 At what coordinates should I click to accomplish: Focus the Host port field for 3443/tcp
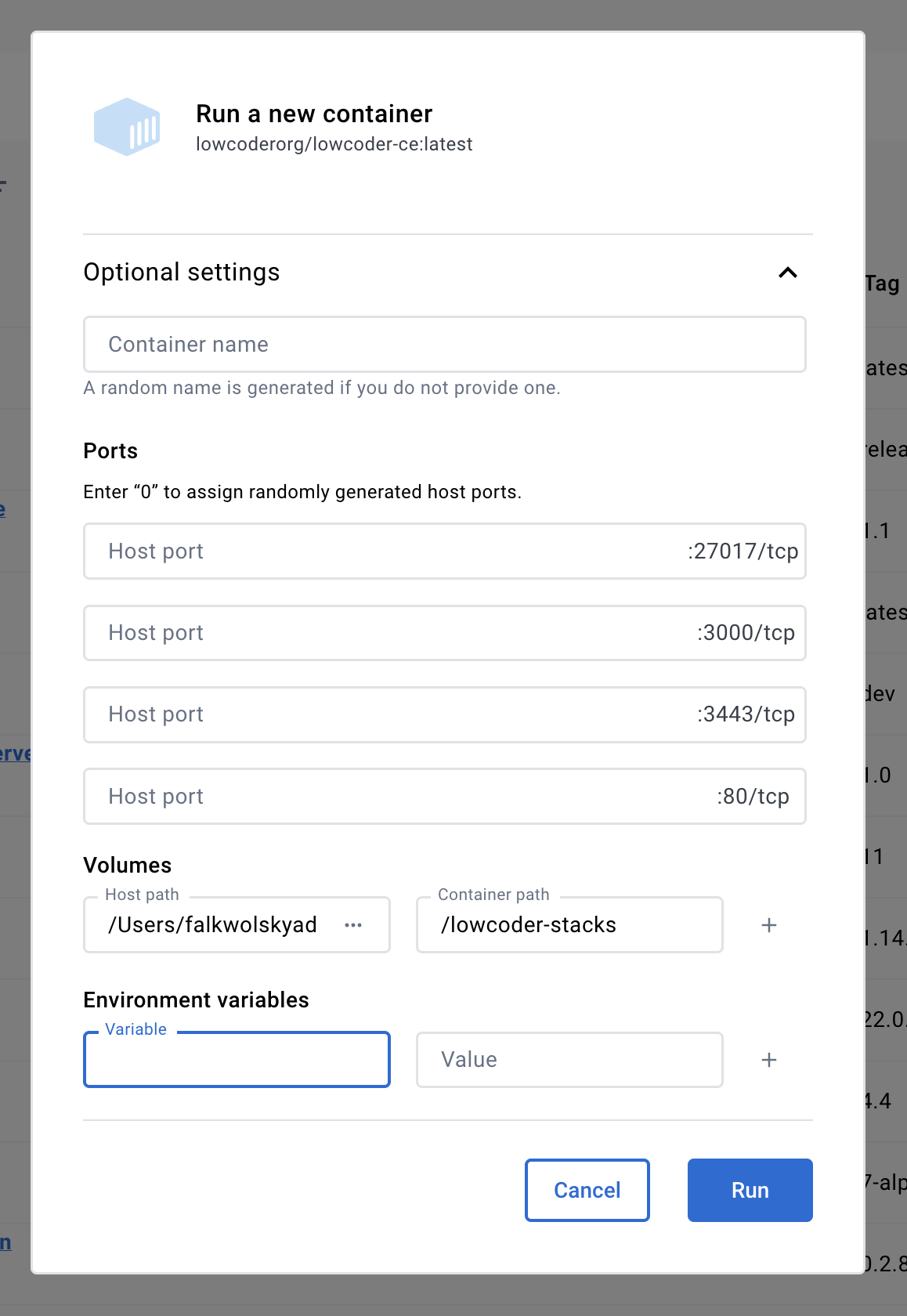(x=384, y=714)
